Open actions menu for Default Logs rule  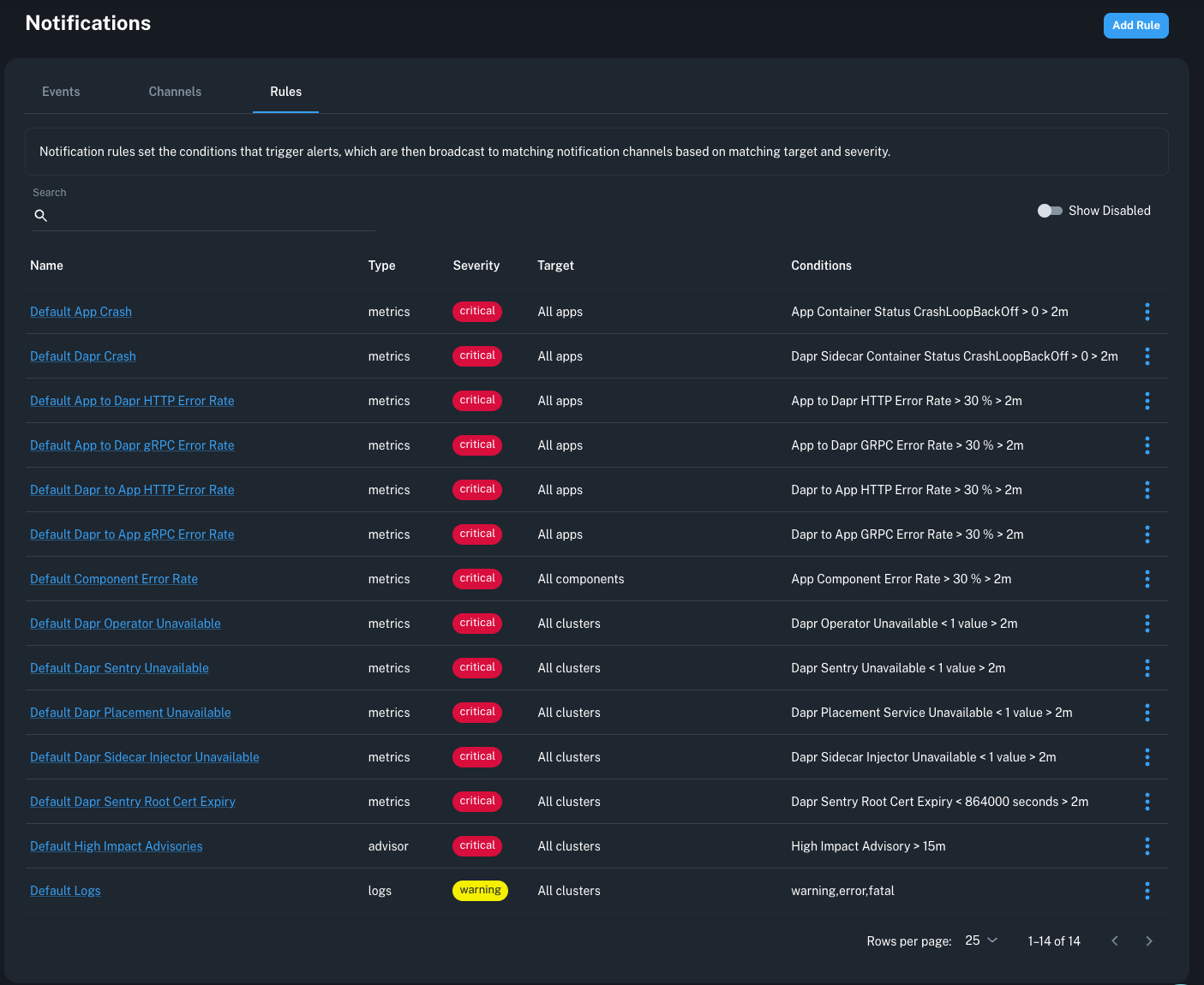(x=1147, y=891)
